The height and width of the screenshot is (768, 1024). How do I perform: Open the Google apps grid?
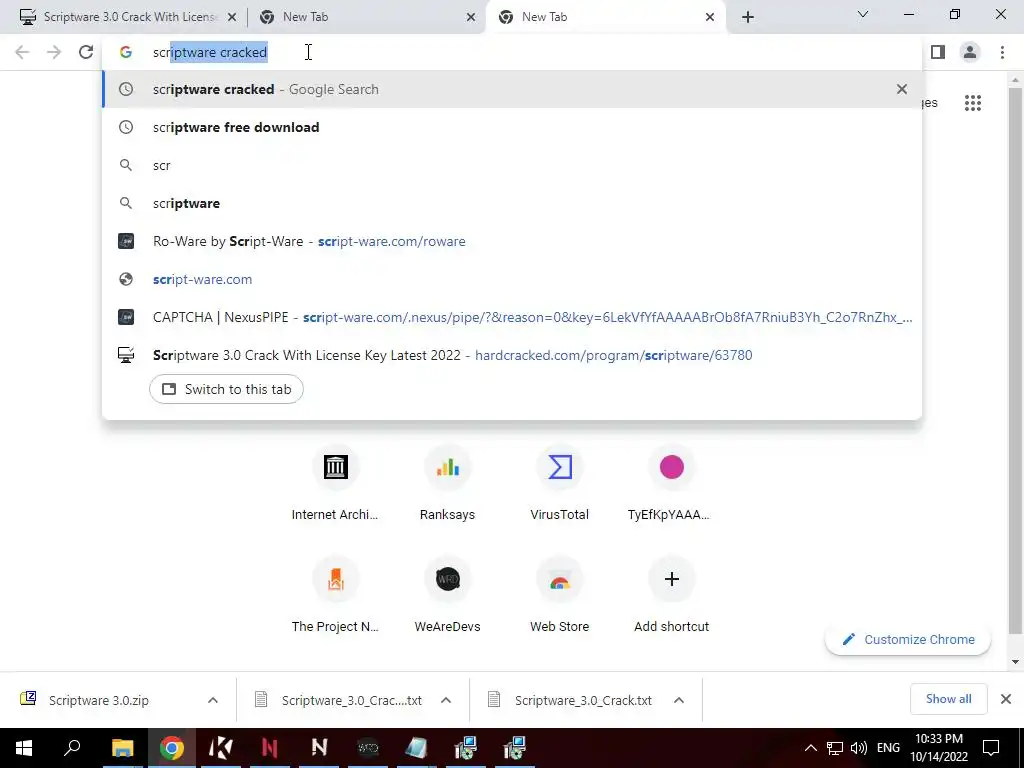click(973, 103)
